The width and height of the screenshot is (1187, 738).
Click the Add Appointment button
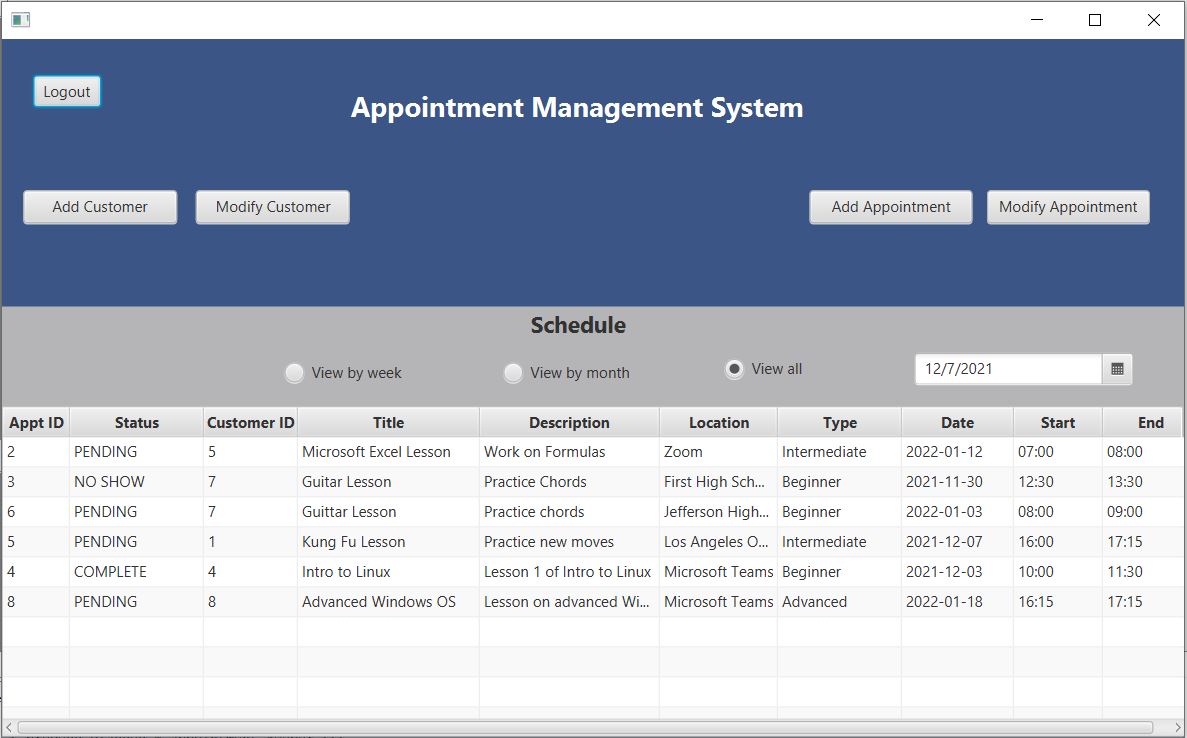(890, 207)
